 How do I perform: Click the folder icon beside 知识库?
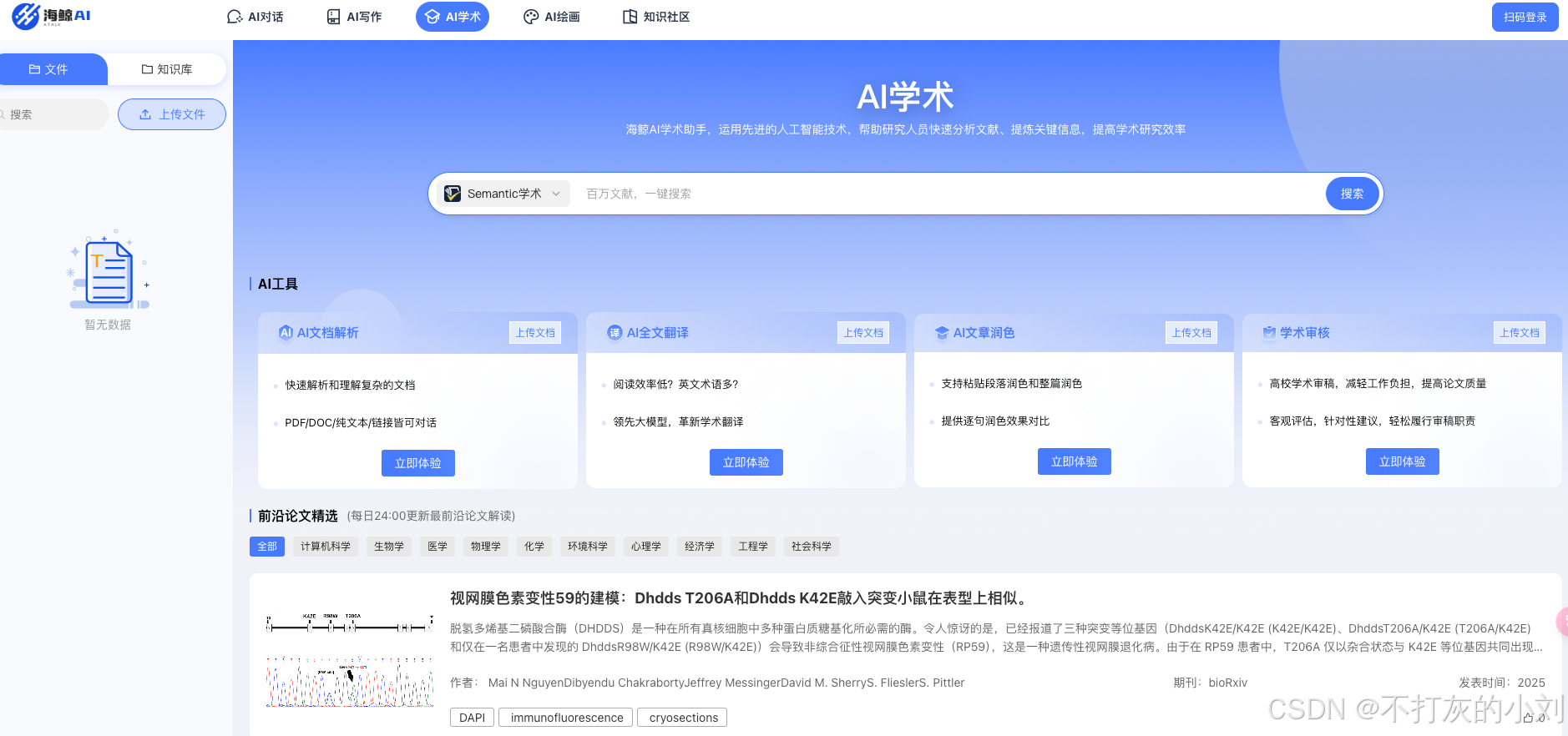147,69
